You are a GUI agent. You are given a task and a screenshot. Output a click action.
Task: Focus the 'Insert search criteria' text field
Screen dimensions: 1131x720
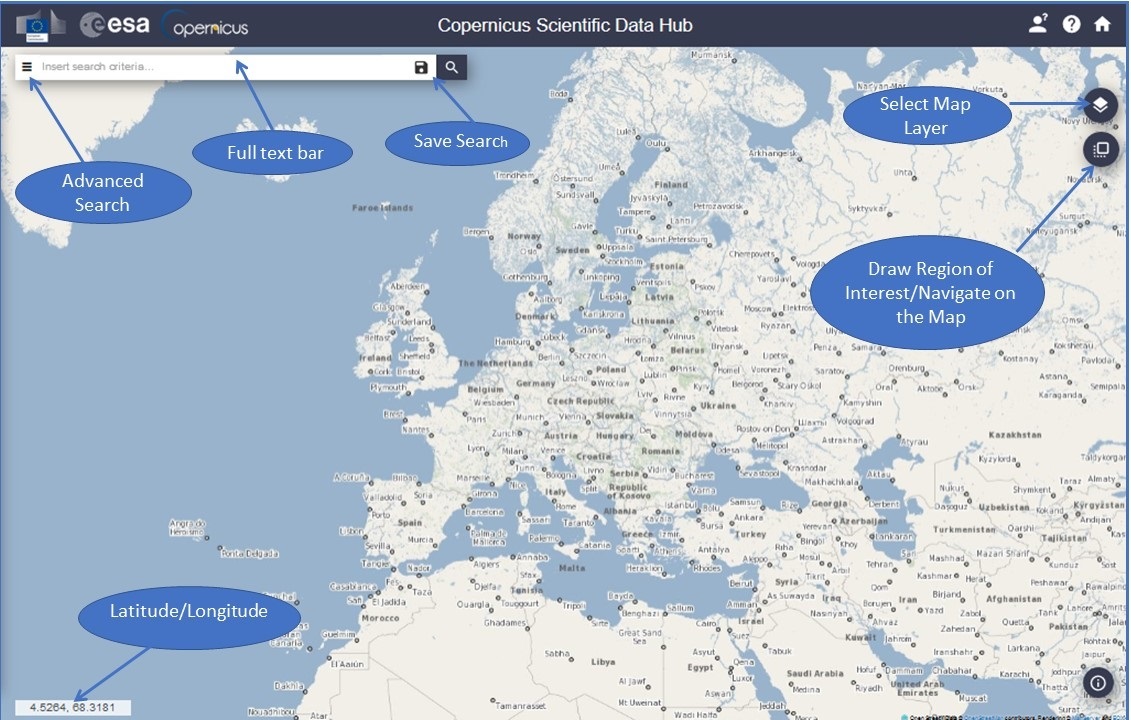point(220,67)
